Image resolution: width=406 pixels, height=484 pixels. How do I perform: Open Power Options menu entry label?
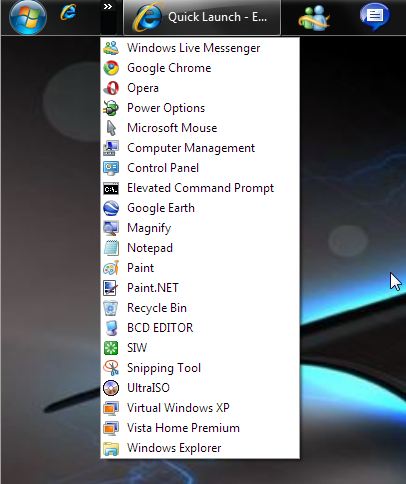(x=166, y=108)
